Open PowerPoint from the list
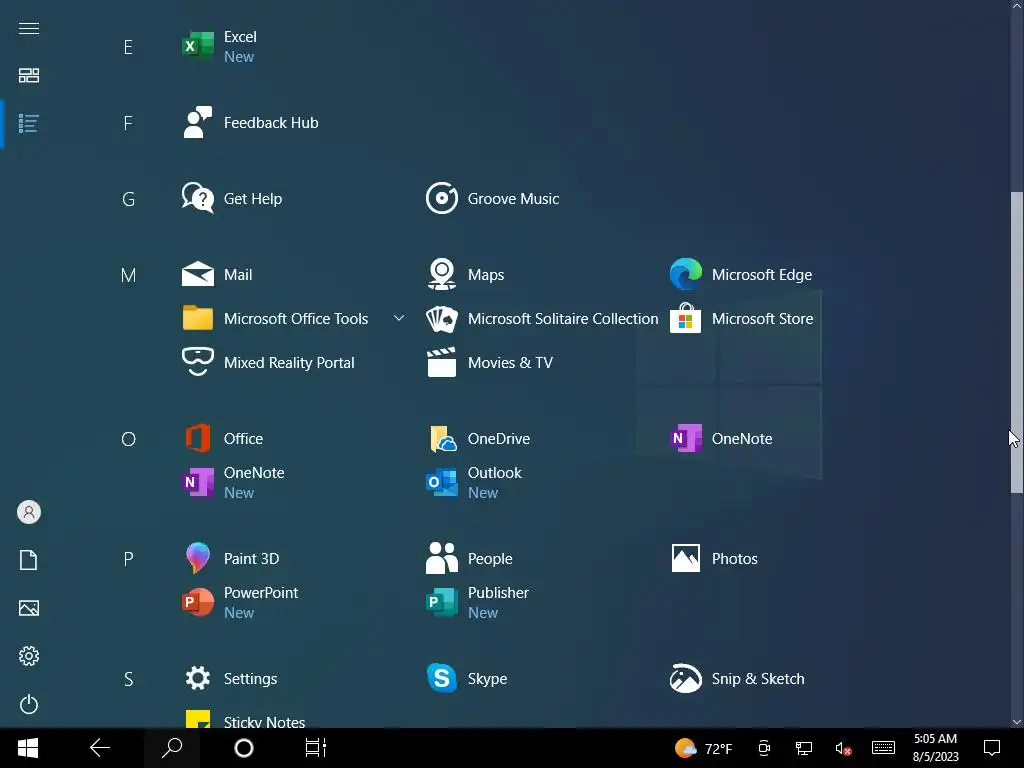Viewport: 1024px width, 768px height. [x=240, y=603]
